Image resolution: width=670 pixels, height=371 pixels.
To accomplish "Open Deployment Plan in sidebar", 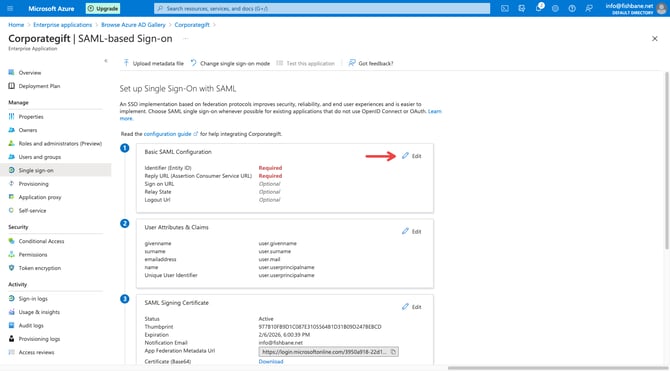I will coord(39,86).
